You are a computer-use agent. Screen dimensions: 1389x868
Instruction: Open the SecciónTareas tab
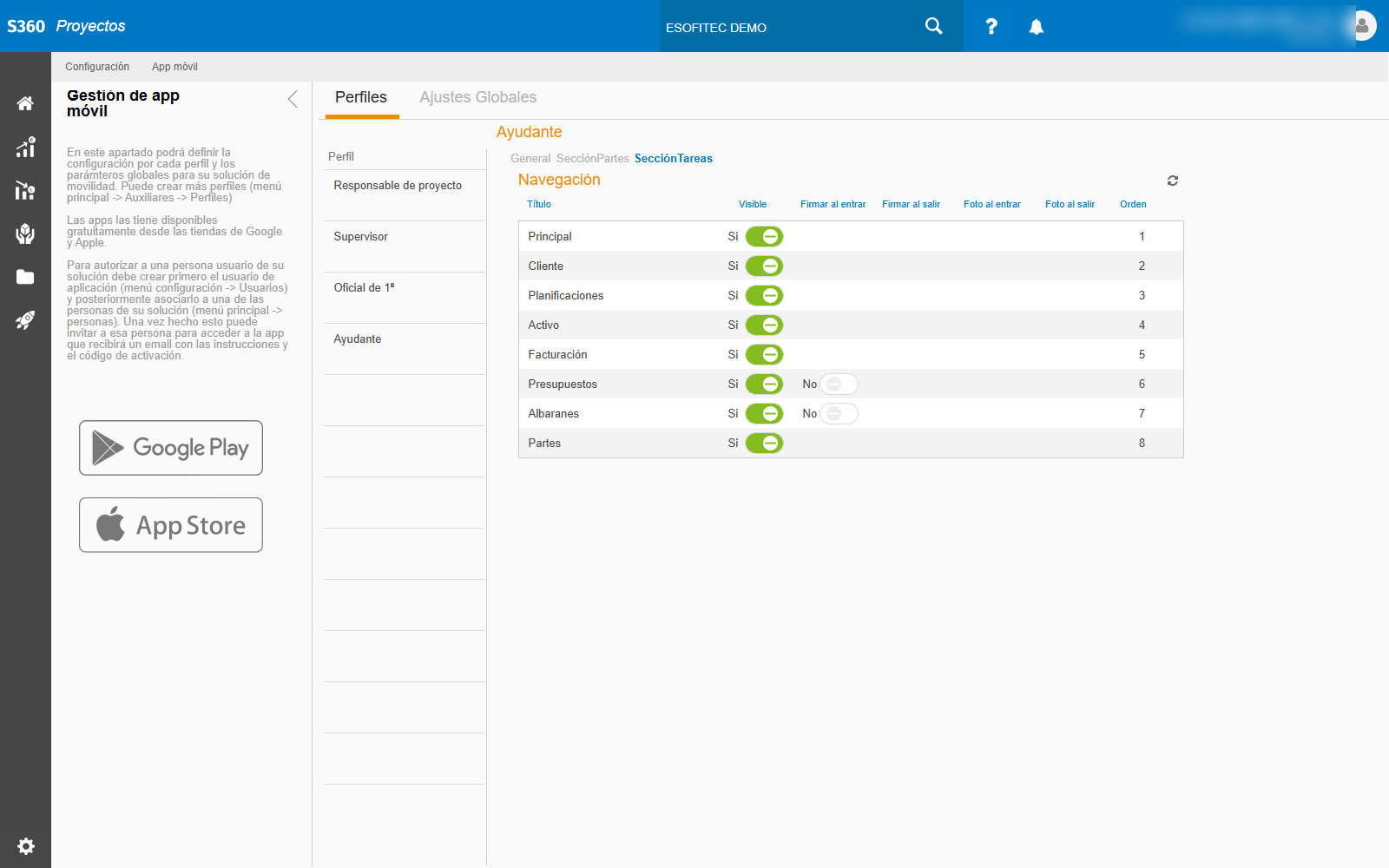(674, 158)
